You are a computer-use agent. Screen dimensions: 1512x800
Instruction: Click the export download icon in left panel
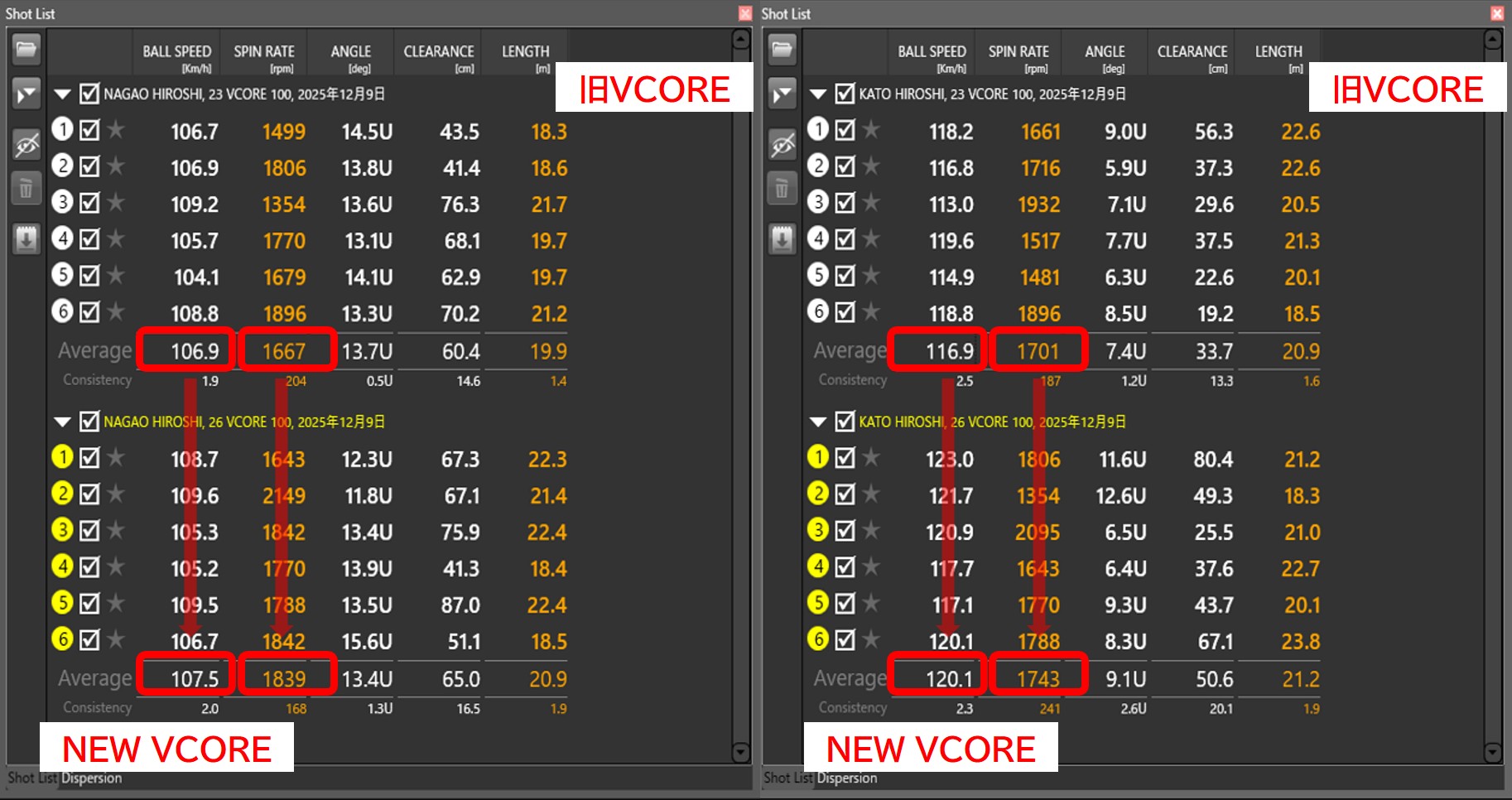coord(26,239)
